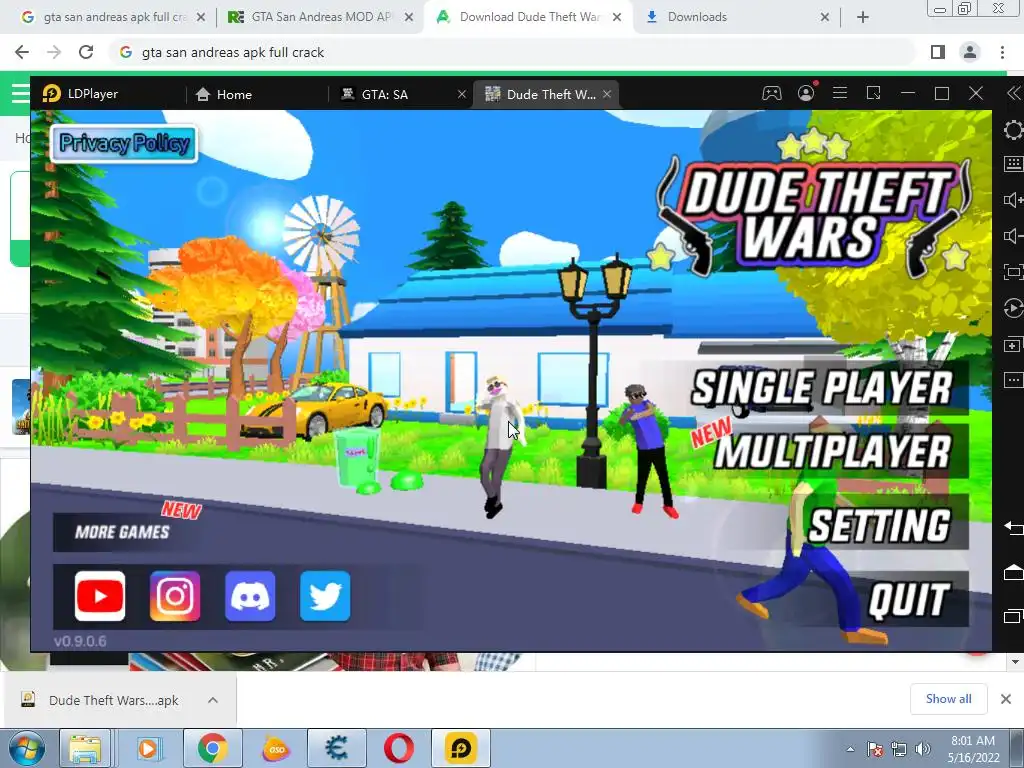The image size is (1024, 768).
Task: Toggle Chrome side panel icon
Action: tap(938, 52)
